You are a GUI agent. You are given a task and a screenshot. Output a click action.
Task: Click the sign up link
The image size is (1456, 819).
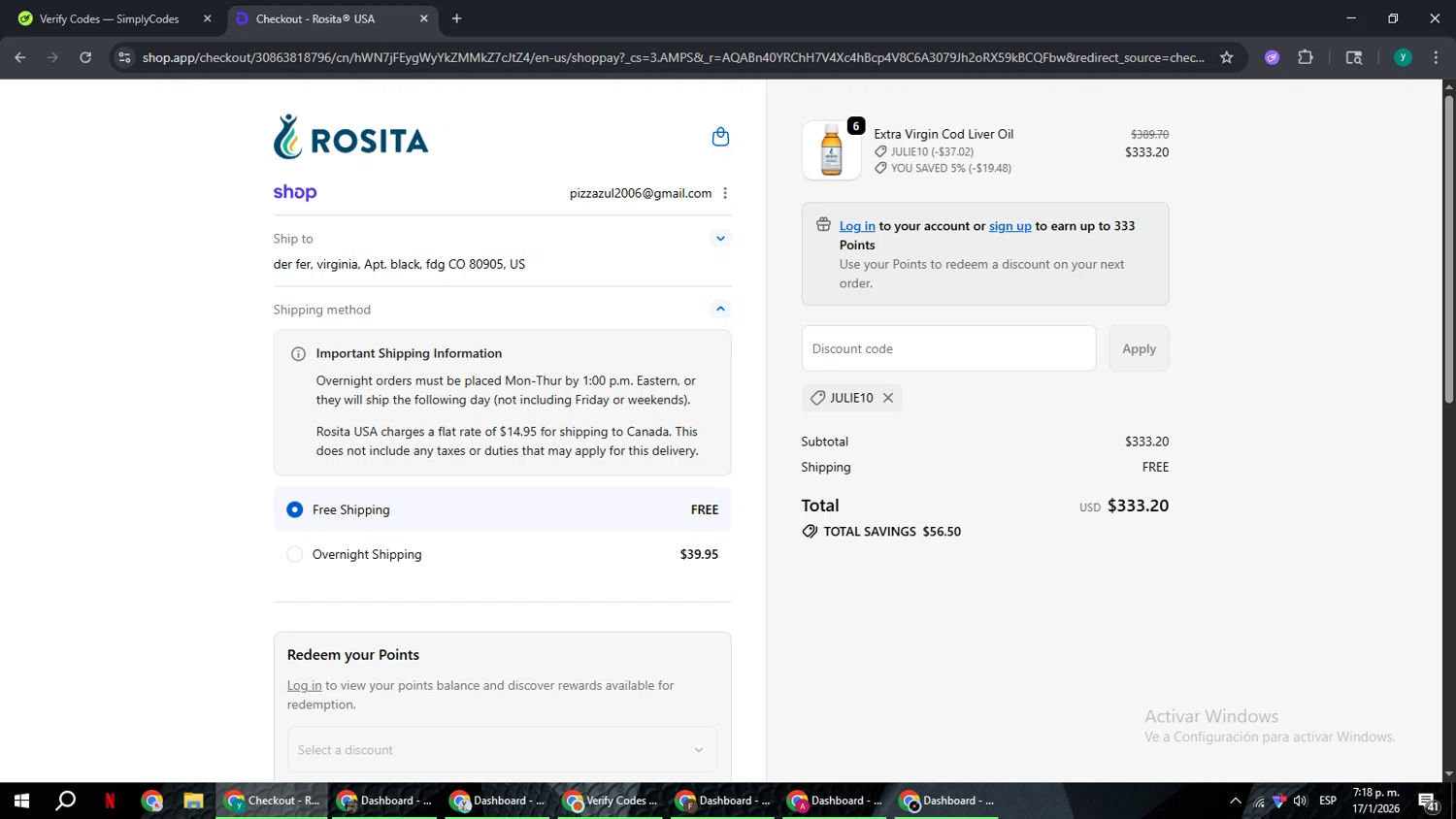point(1009,226)
